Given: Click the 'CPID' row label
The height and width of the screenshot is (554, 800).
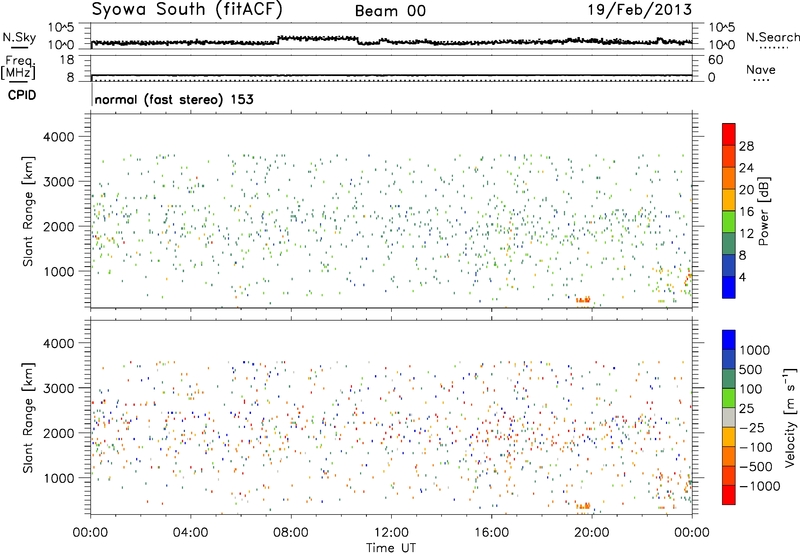Looking at the screenshot, I should tap(22, 95).
